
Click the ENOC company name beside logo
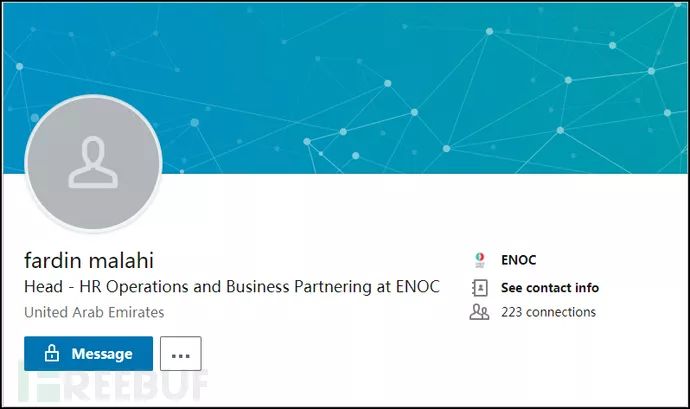tap(519, 260)
